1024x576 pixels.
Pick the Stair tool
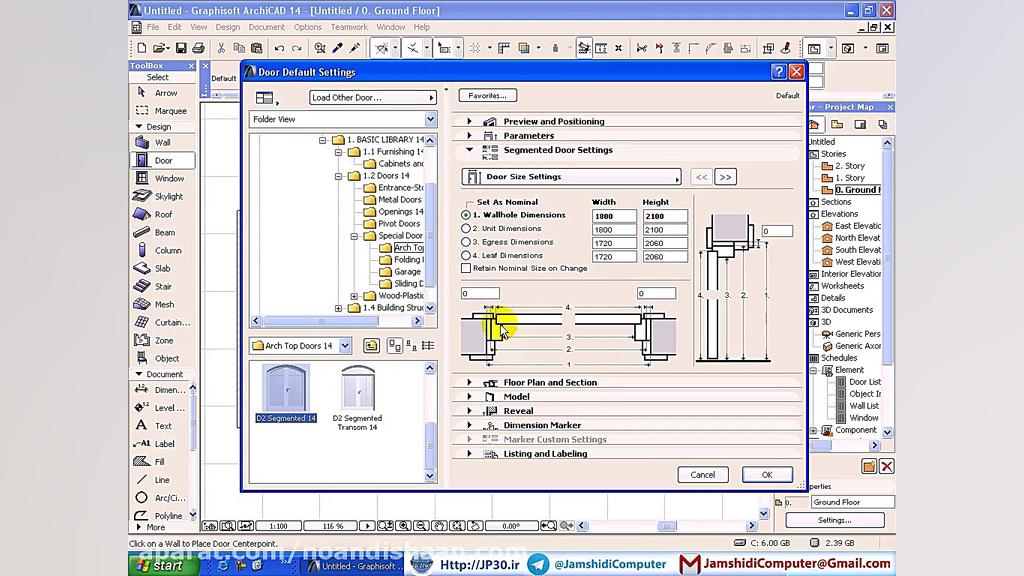[162, 286]
